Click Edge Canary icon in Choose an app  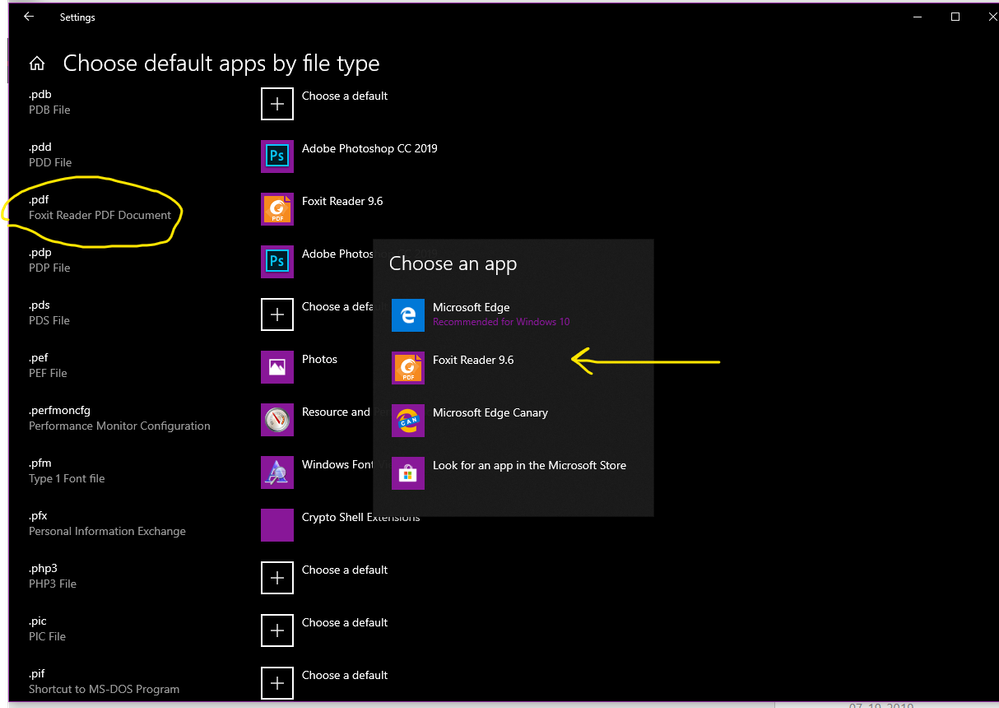(x=408, y=421)
